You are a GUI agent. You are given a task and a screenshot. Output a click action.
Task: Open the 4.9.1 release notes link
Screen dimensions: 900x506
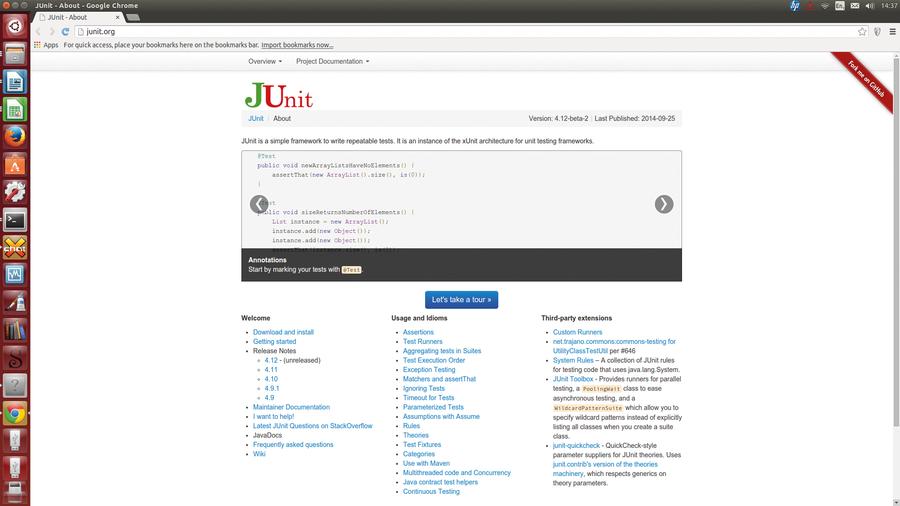(x=273, y=388)
